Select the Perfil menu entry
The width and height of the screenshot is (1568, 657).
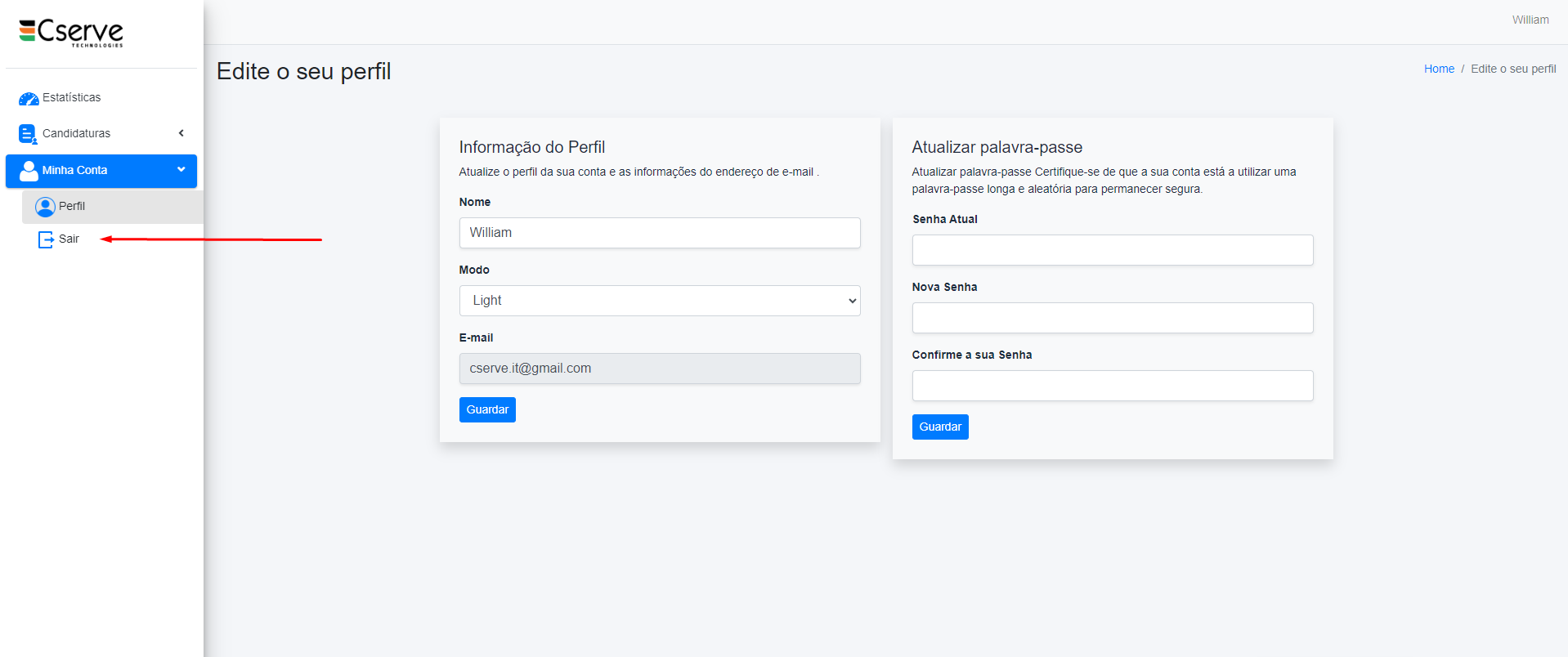[x=72, y=207]
